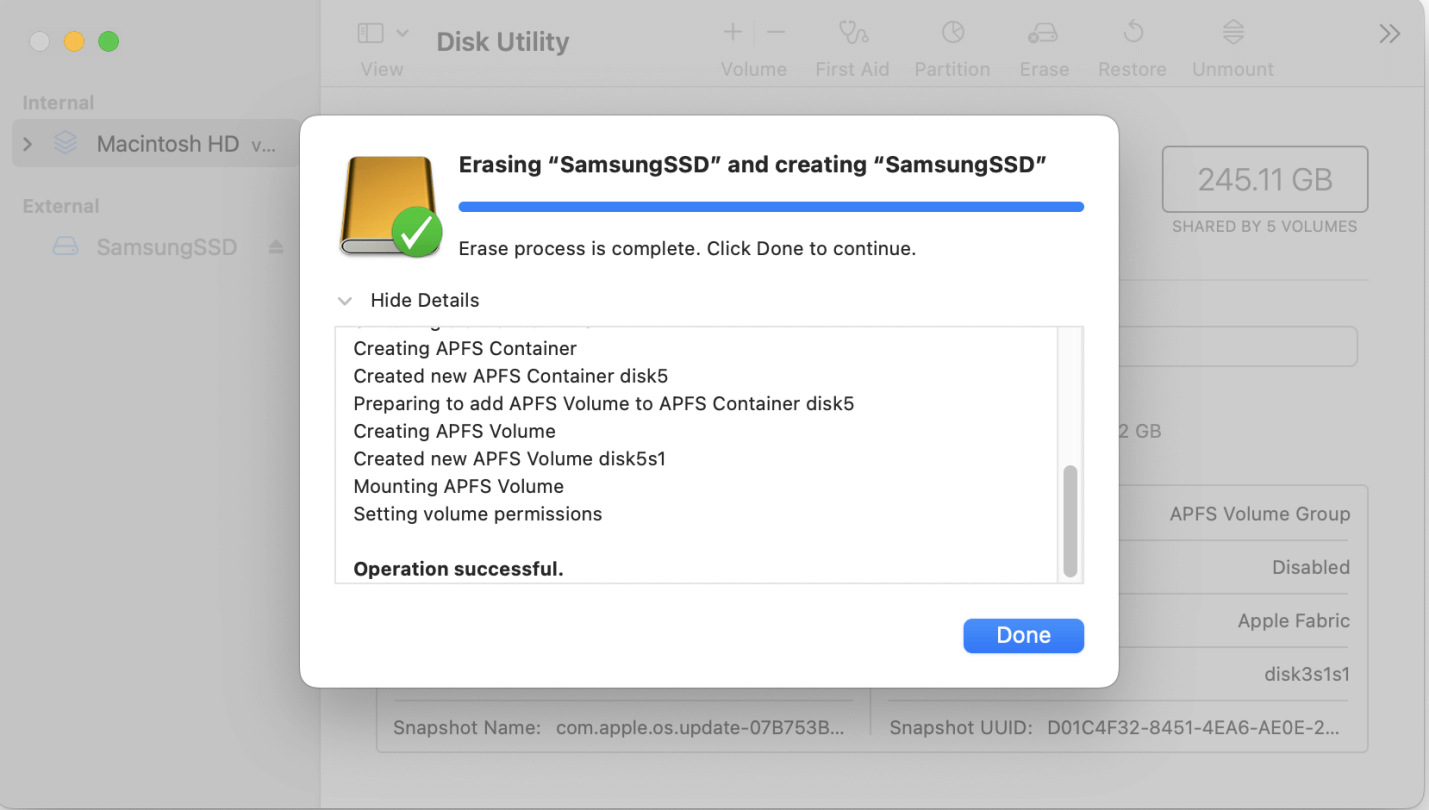The image size is (1429, 810).
Task: Click the chevron to show more toolbar items
Action: (x=1389, y=33)
